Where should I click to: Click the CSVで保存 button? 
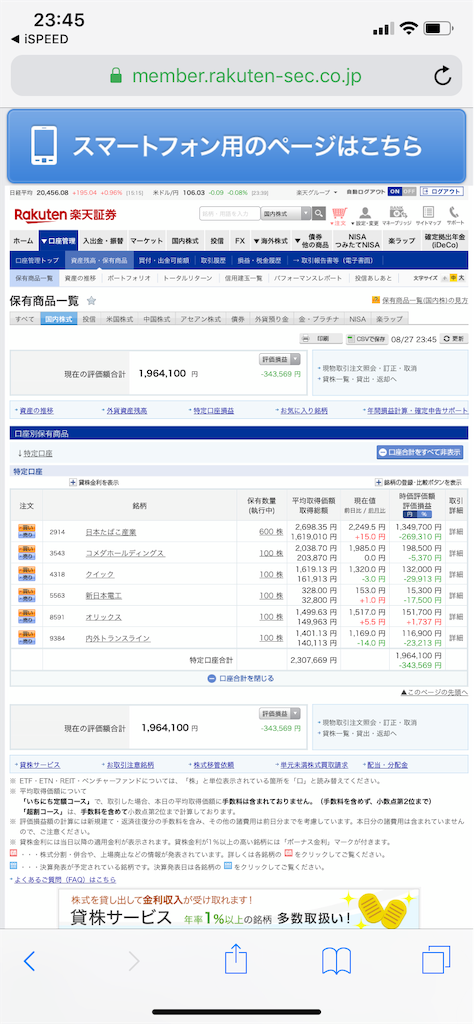368,339
